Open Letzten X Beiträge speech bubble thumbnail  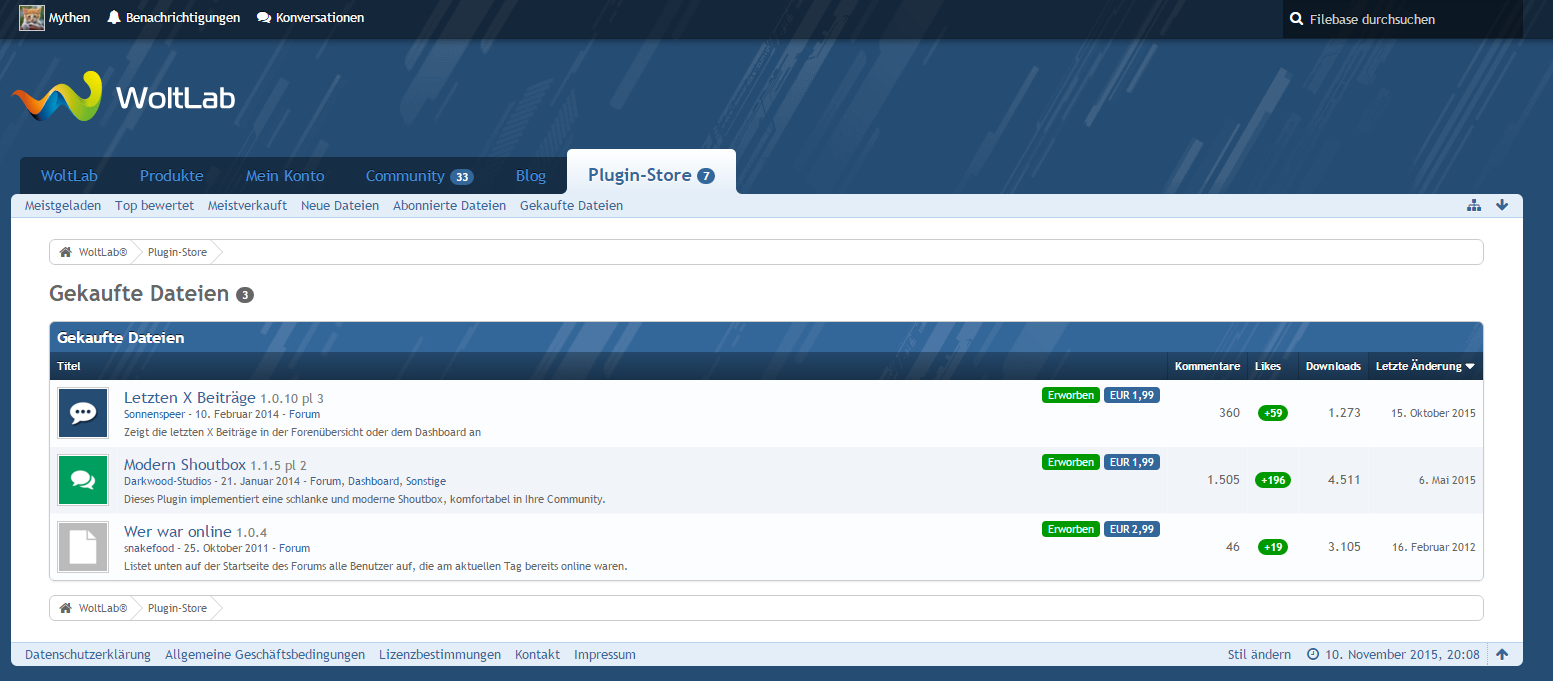(x=83, y=413)
